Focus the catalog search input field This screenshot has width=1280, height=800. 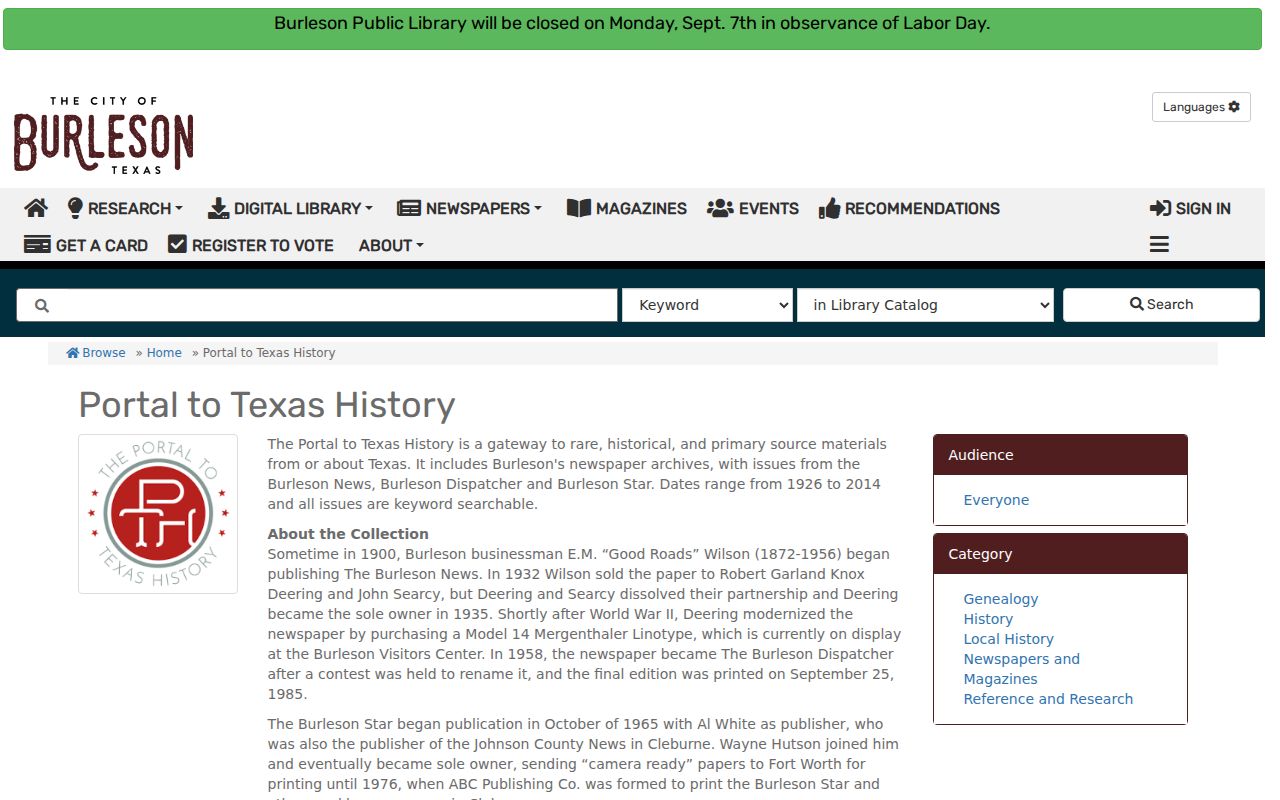point(317,305)
